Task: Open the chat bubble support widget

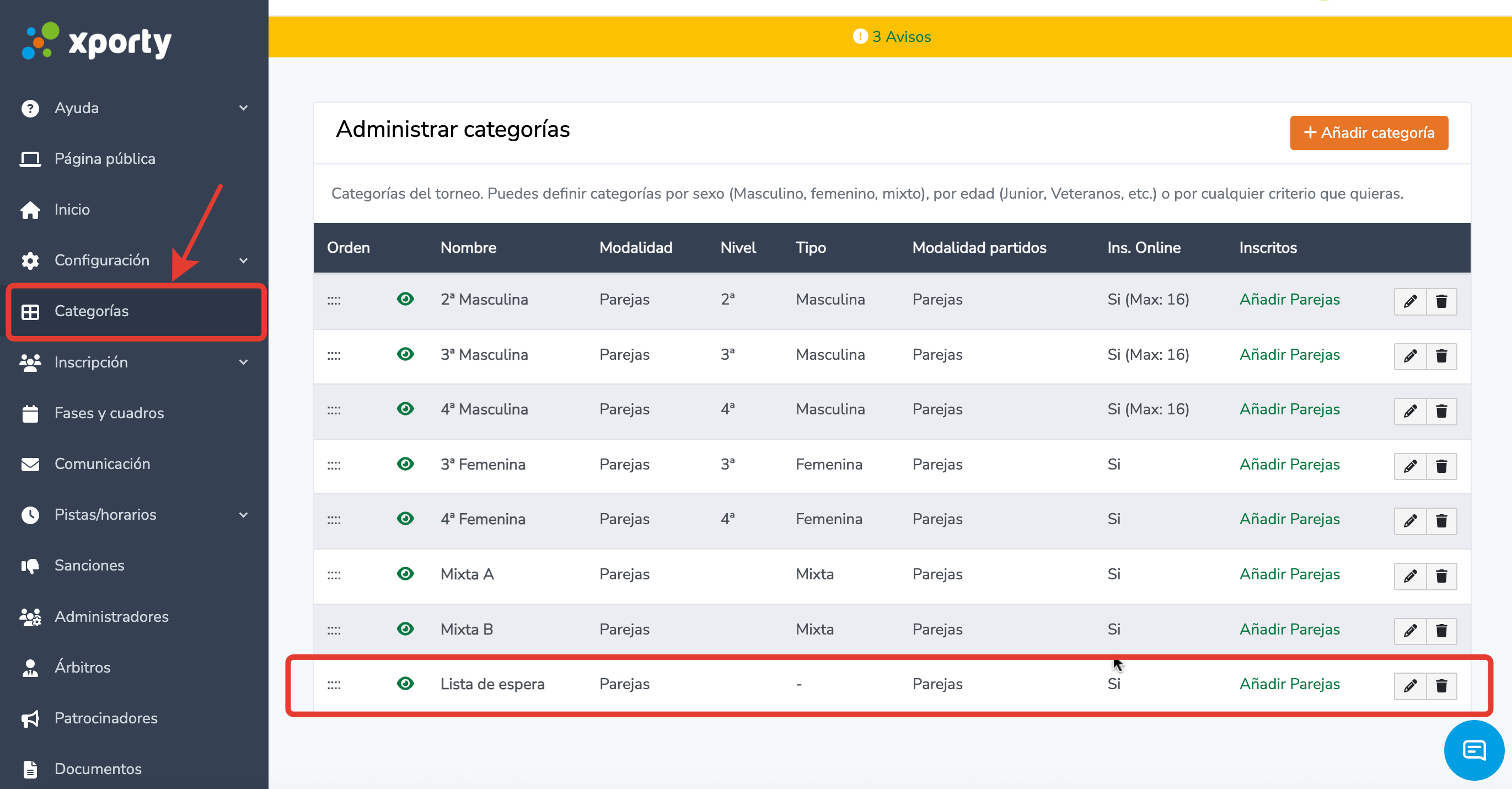Action: (x=1473, y=750)
